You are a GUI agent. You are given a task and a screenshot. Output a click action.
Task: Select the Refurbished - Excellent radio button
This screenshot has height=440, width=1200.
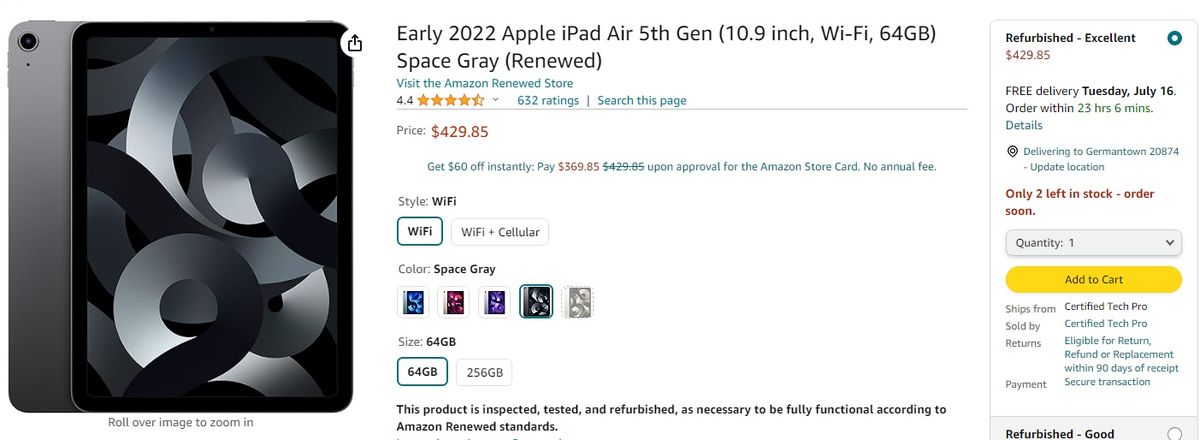click(x=1173, y=38)
